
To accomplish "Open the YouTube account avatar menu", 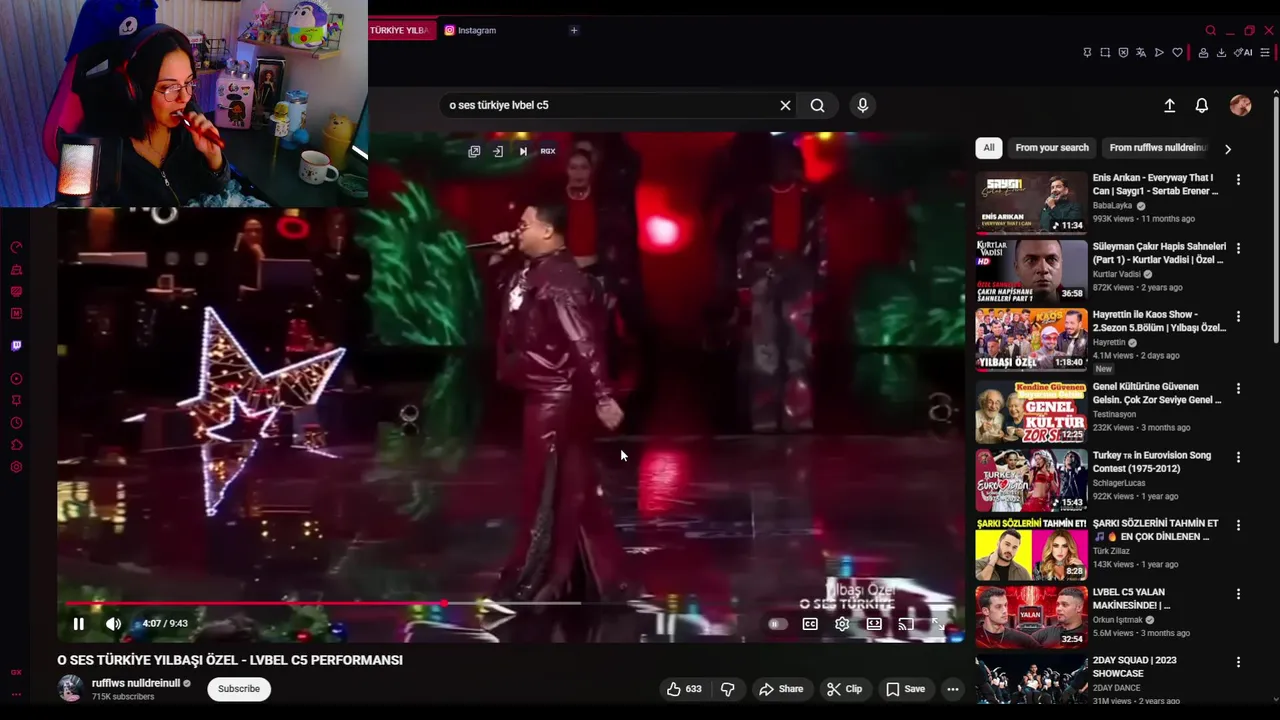I will (x=1241, y=105).
